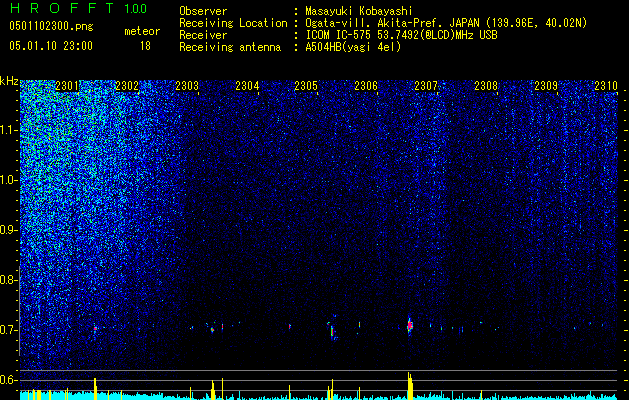Click the A504HB(yagi 4el) antenna text

pos(353,47)
